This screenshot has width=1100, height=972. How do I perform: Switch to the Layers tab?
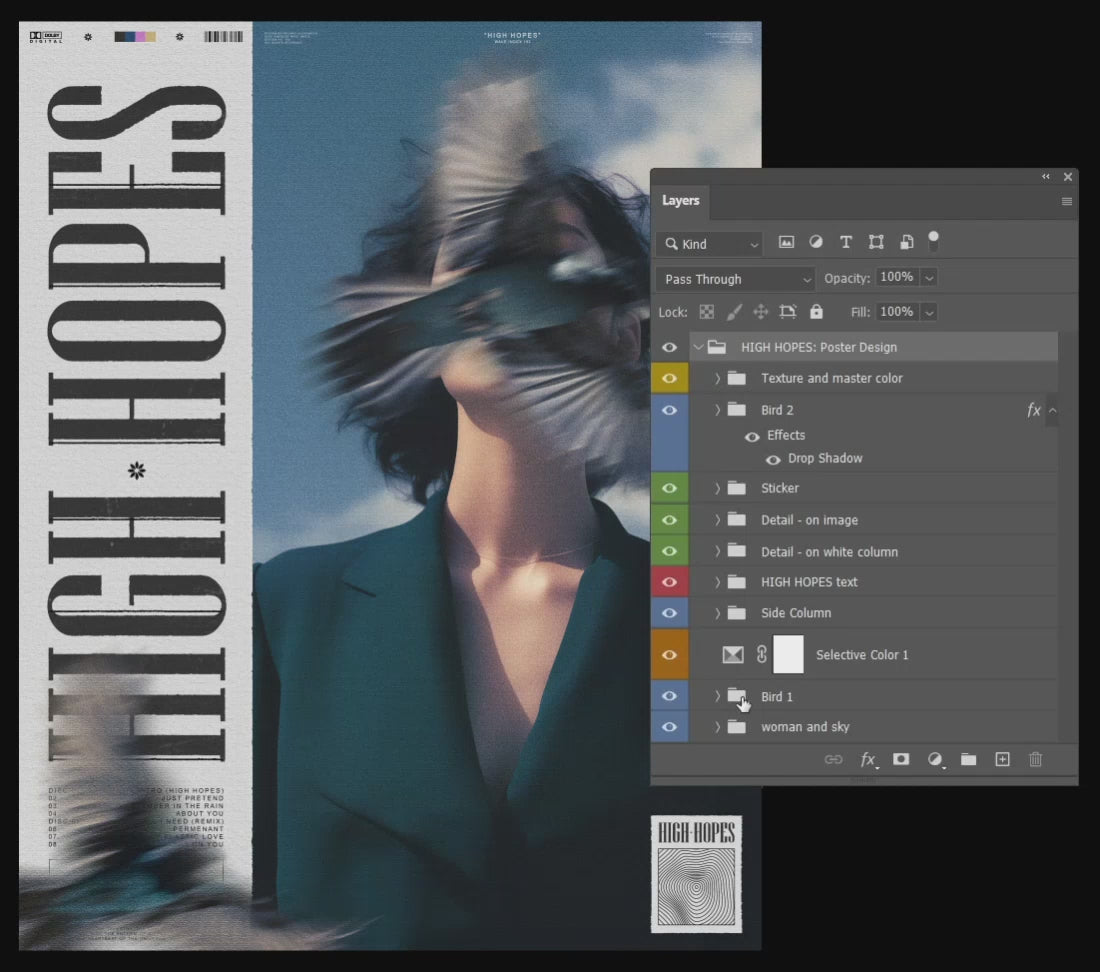(680, 201)
